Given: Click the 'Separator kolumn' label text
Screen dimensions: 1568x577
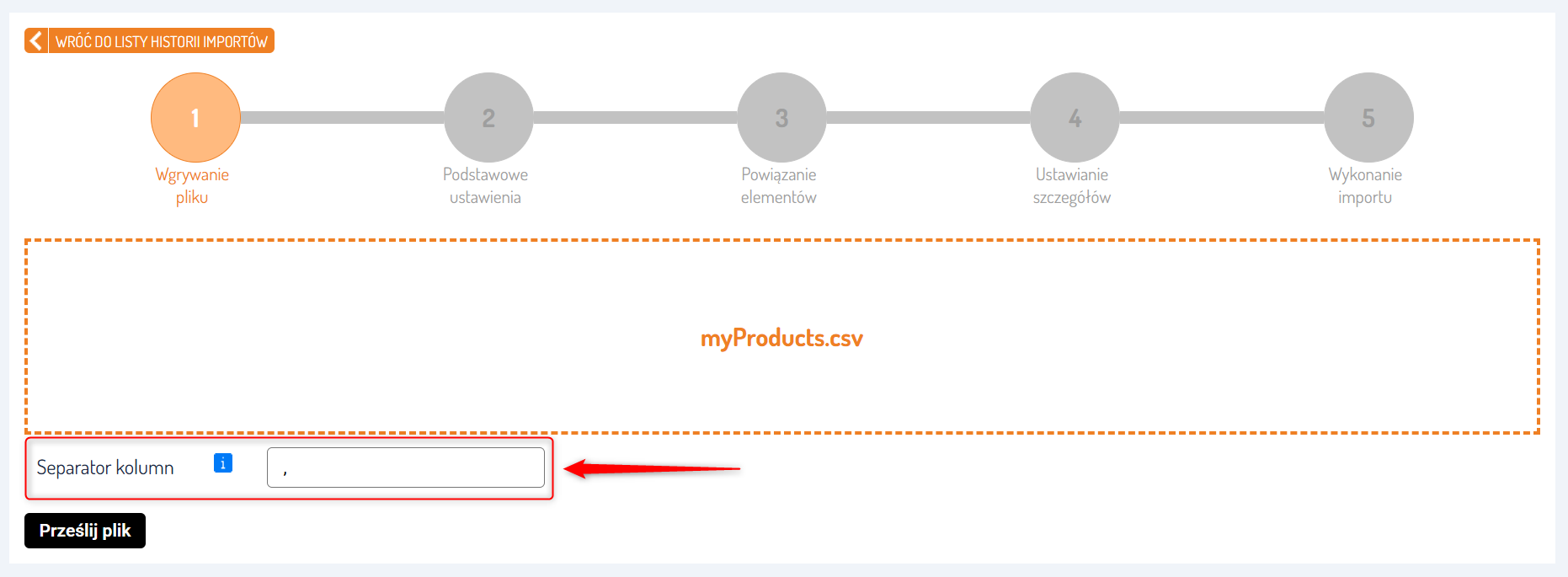Looking at the screenshot, I should pyautogui.click(x=105, y=468).
